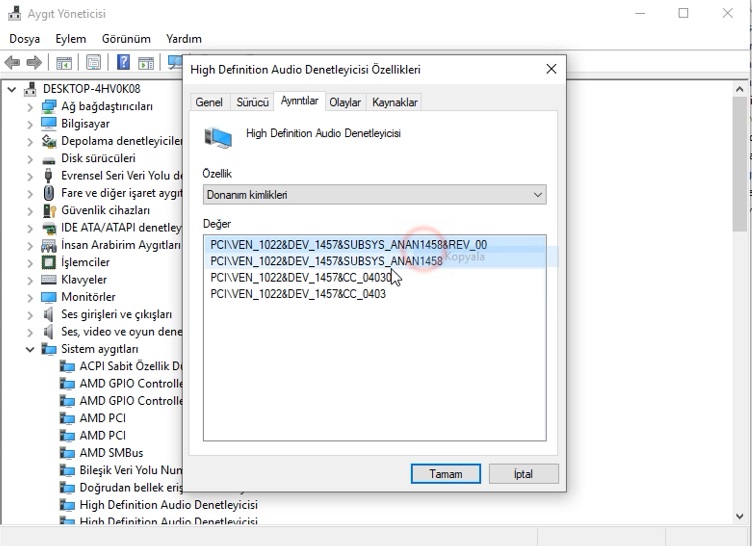Click the show console tree toolbar icon
Viewport: 752px width, 546px height.
(x=64, y=63)
